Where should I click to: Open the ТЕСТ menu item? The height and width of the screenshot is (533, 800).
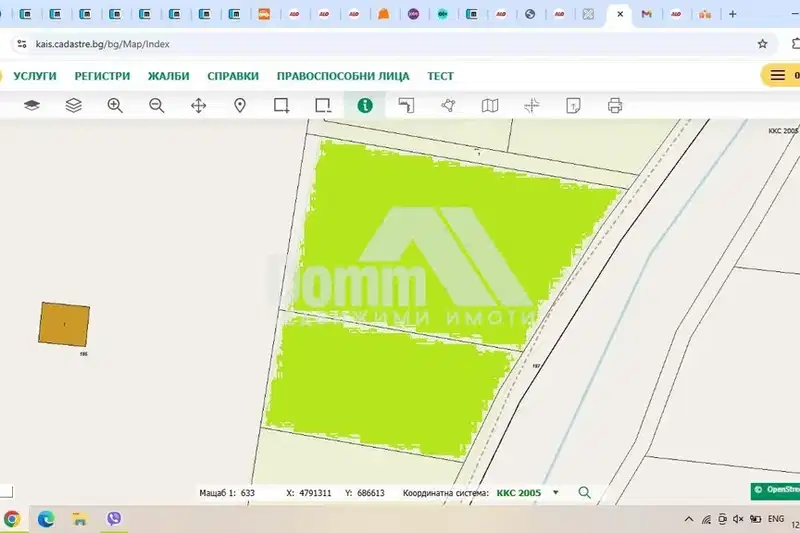(440, 76)
